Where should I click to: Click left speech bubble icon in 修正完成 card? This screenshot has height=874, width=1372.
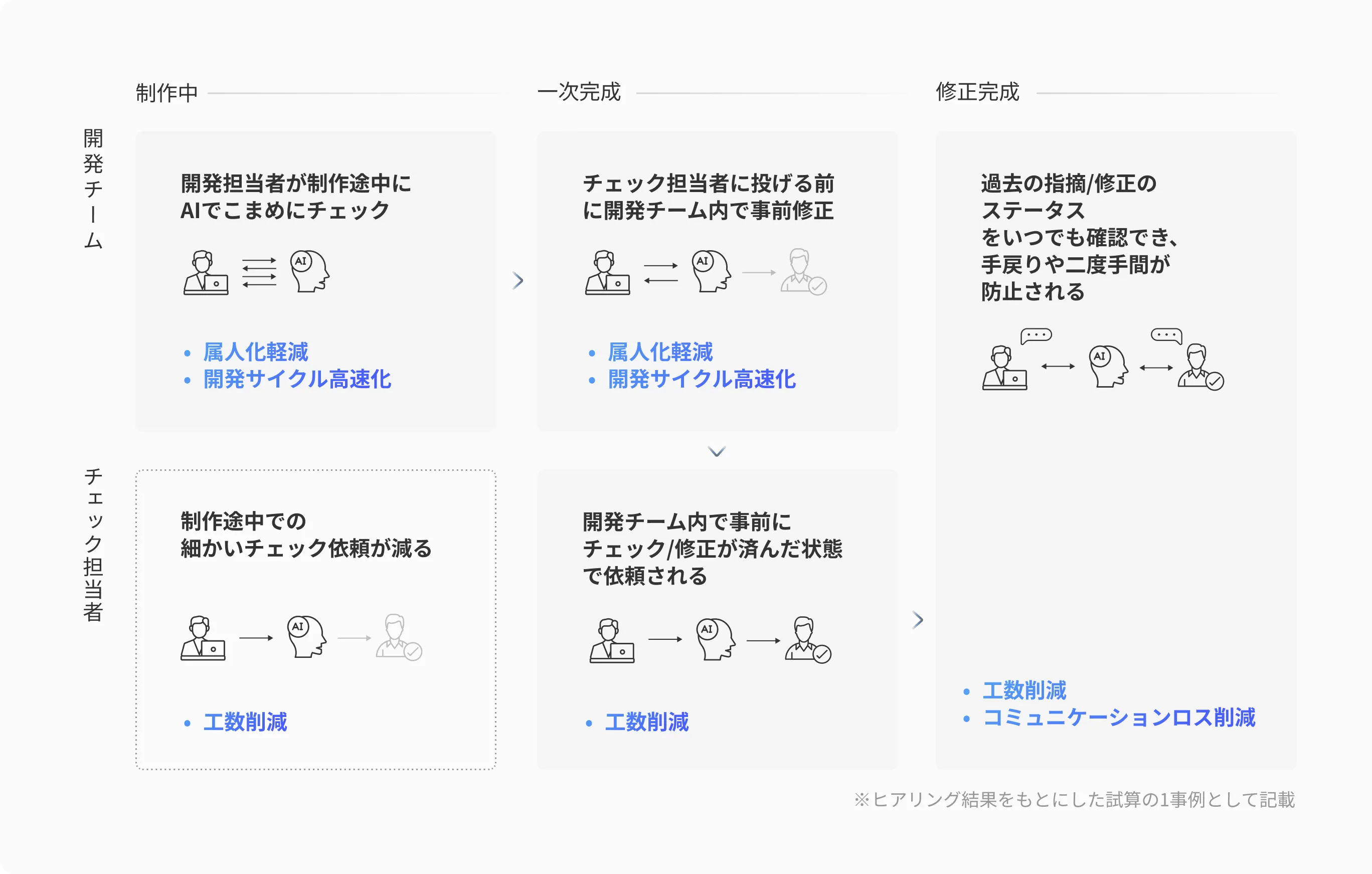coord(1035,335)
